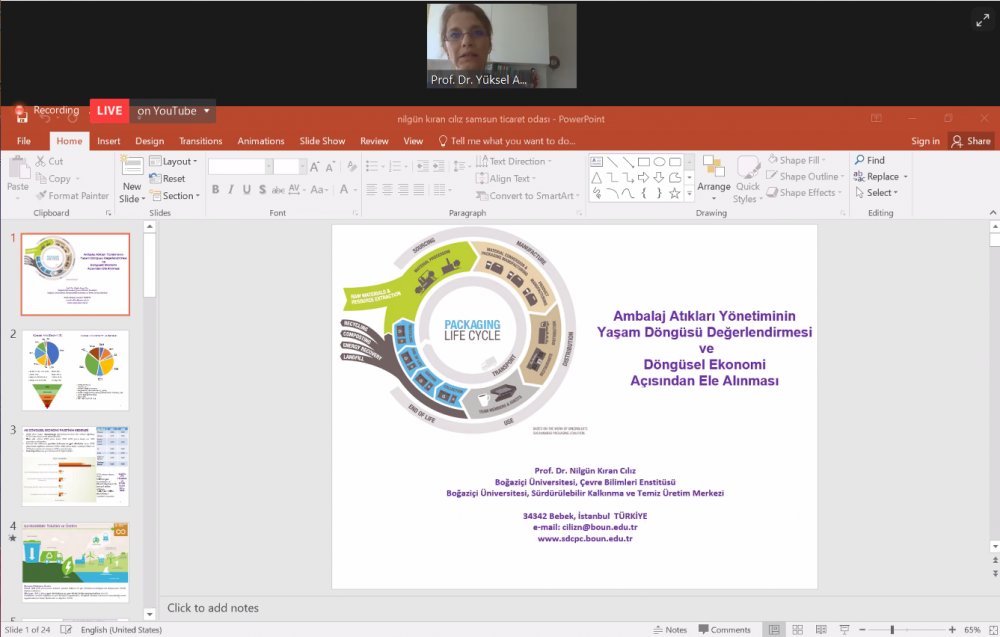Click the Bold formatting icon

click(215, 190)
